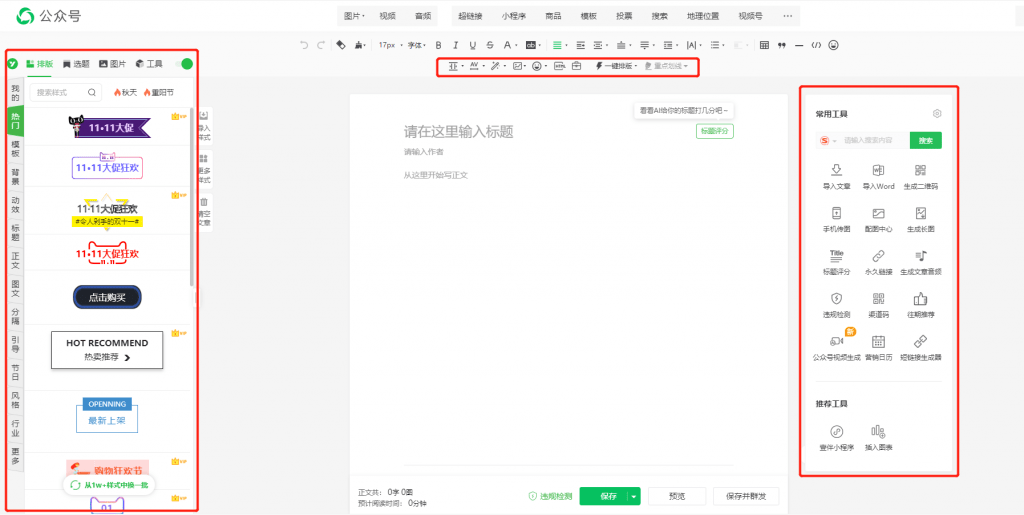Open 短链接生成器 short link tool

click(x=921, y=348)
